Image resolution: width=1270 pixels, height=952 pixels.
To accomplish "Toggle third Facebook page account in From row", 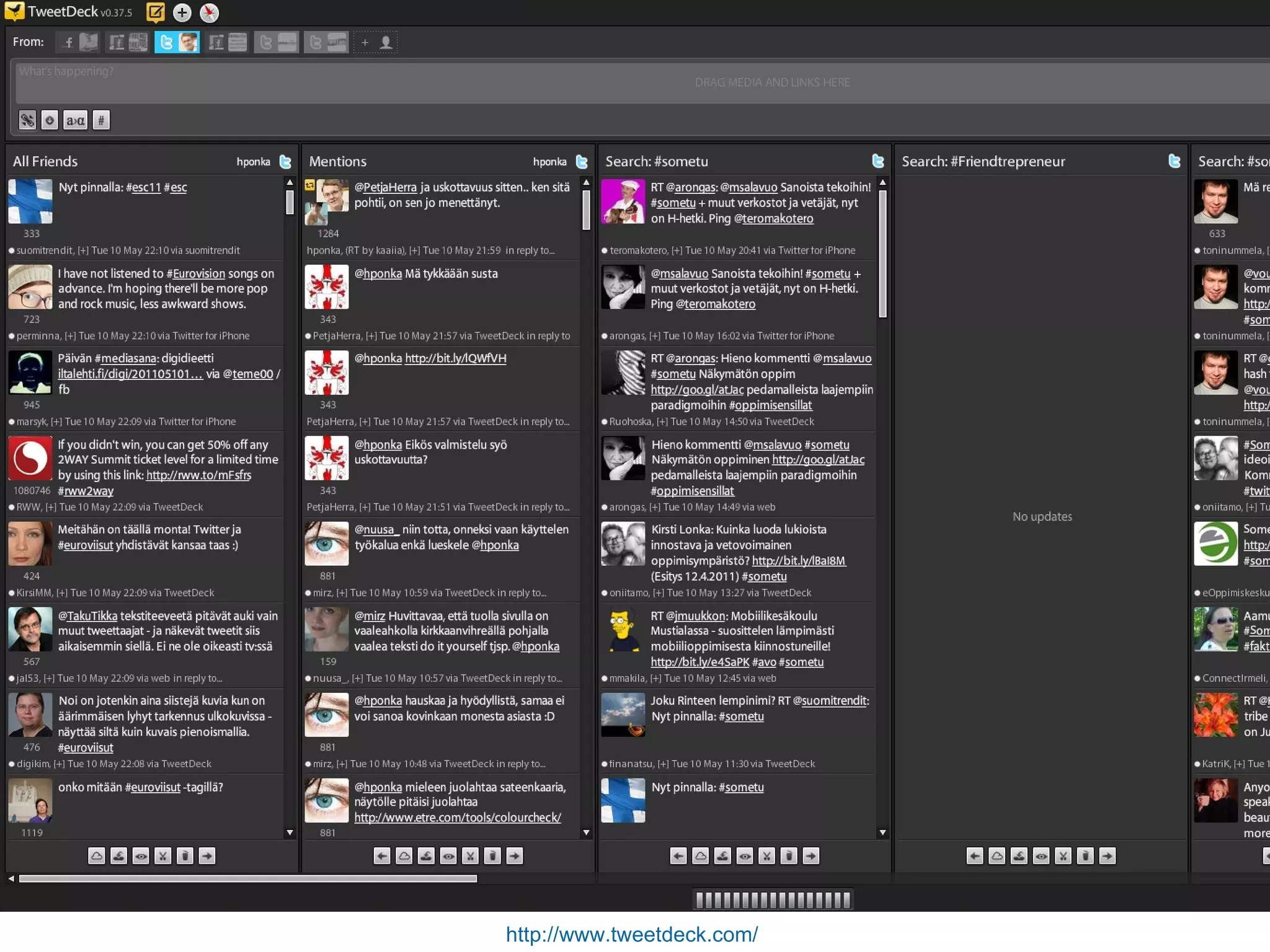I will tap(227, 42).
